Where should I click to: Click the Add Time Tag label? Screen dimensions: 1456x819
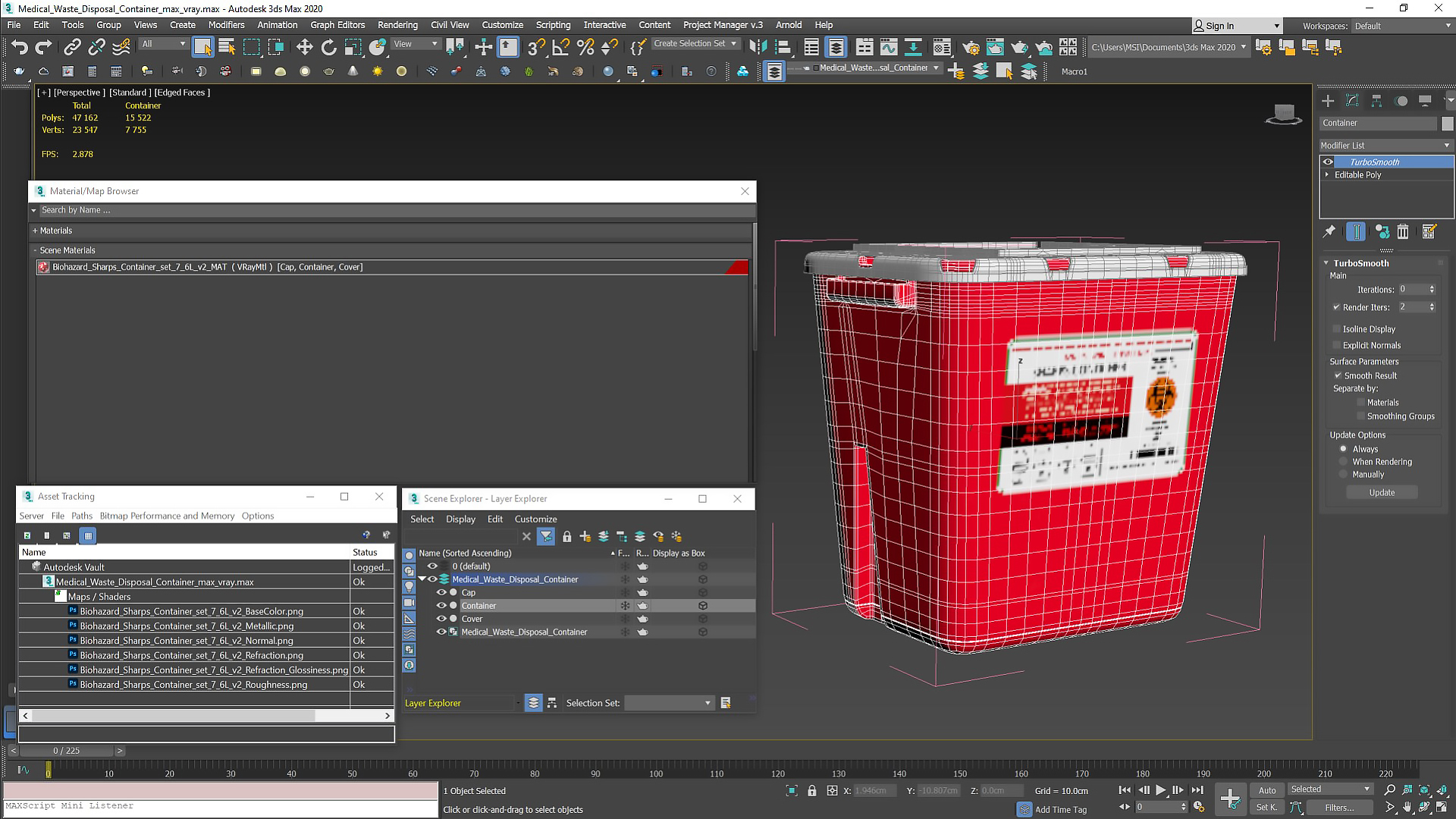coord(1060,810)
